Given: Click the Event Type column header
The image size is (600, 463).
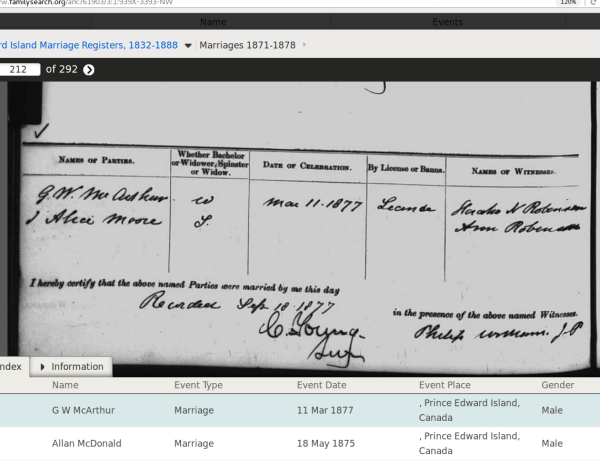Looking at the screenshot, I should coord(201,385).
